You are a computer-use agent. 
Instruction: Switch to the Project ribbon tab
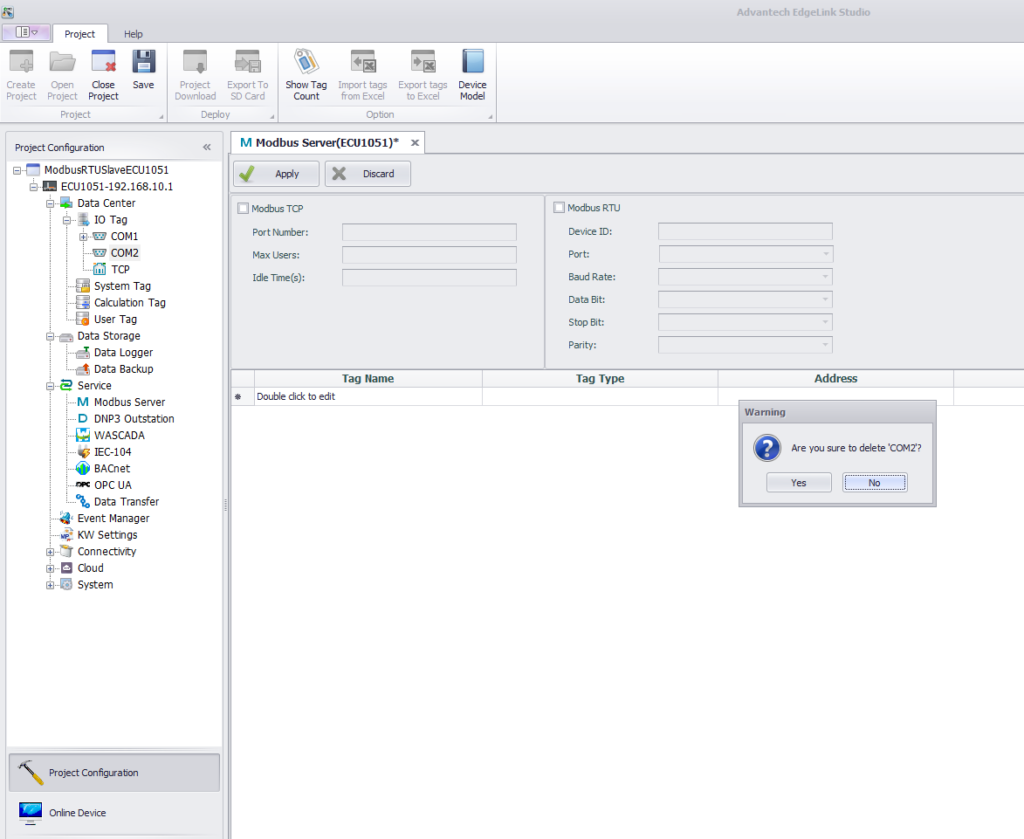pos(80,34)
